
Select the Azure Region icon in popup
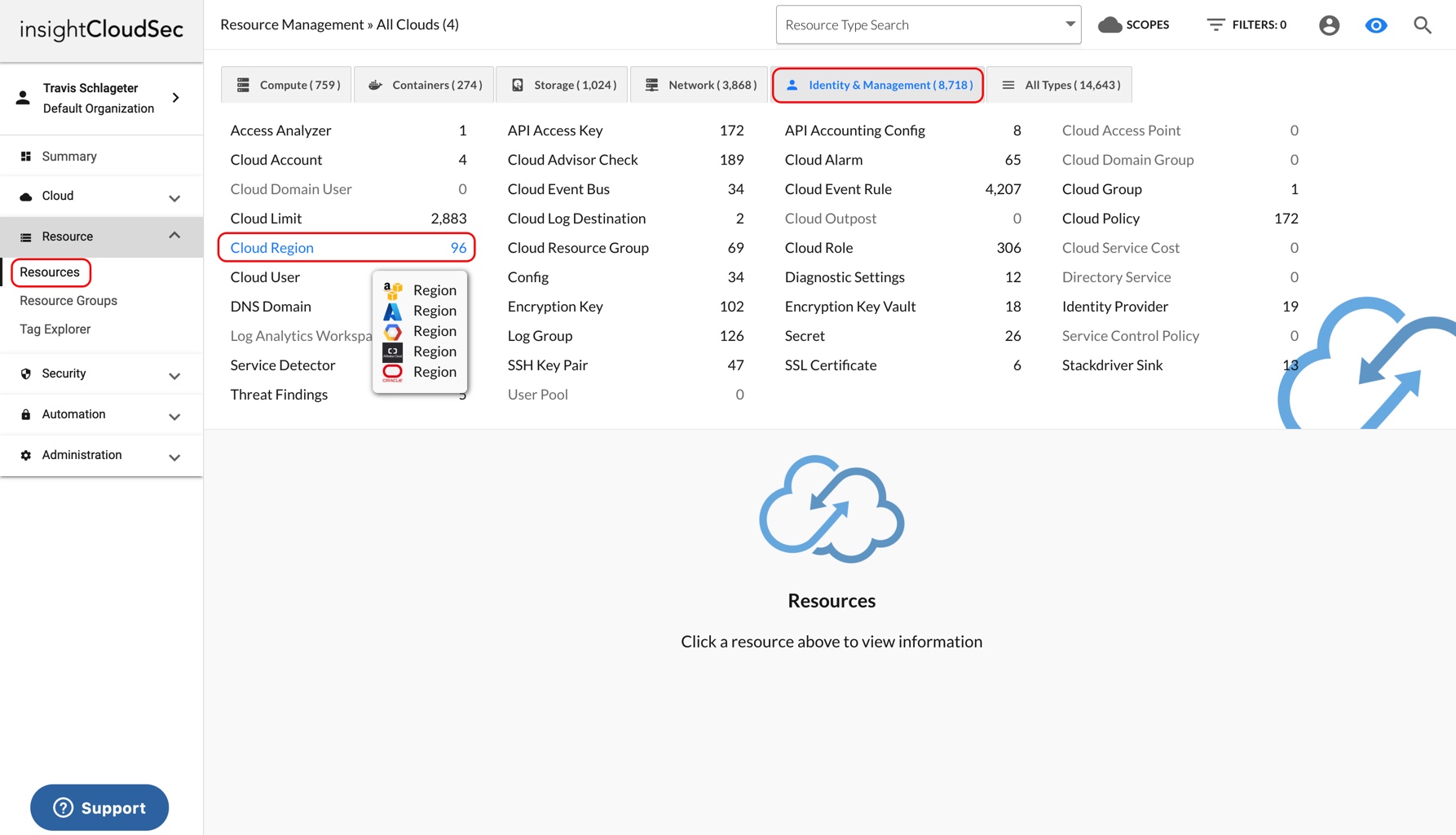[x=393, y=311]
